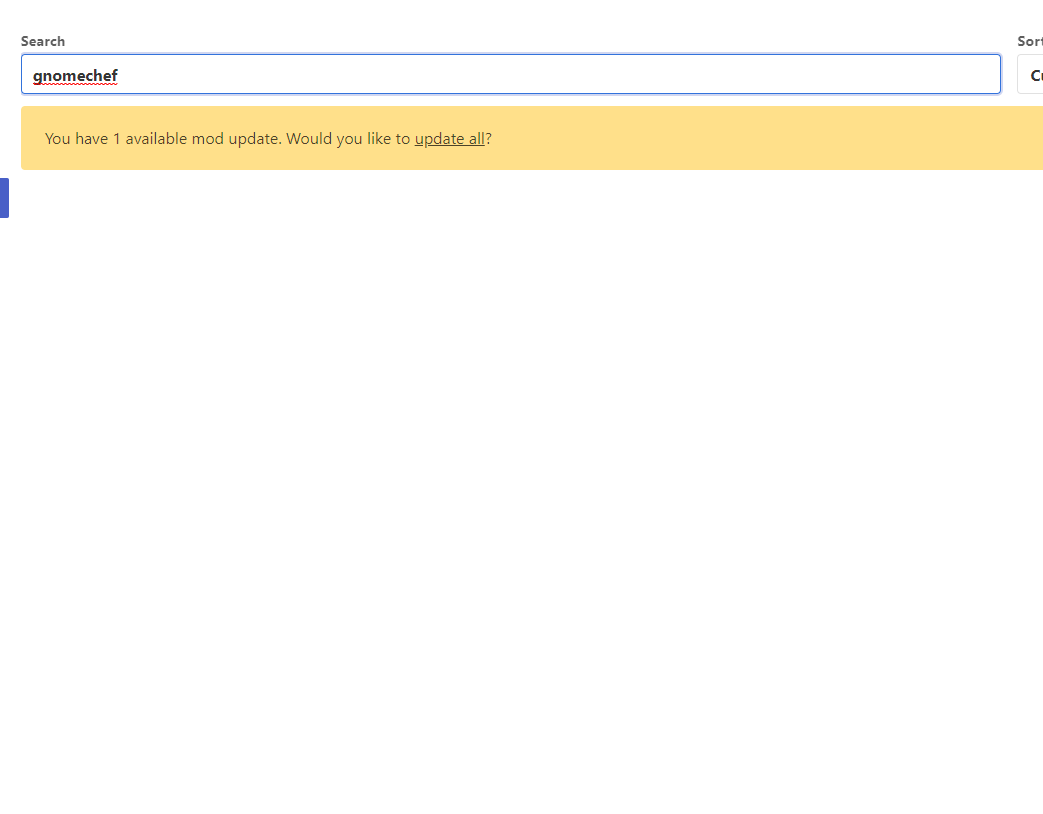Click the 'Search' label above the field
This screenshot has height=814, width=1043.
pyautogui.click(x=43, y=41)
